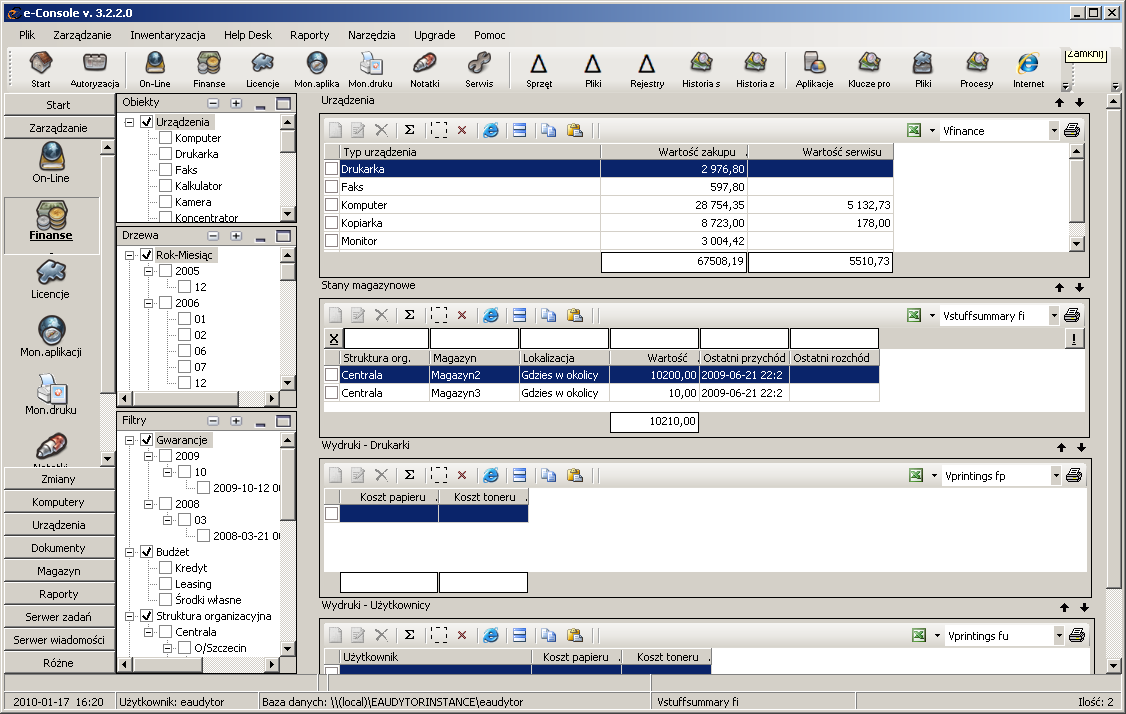Select Licencje in the left sidebar

[x=50, y=279]
